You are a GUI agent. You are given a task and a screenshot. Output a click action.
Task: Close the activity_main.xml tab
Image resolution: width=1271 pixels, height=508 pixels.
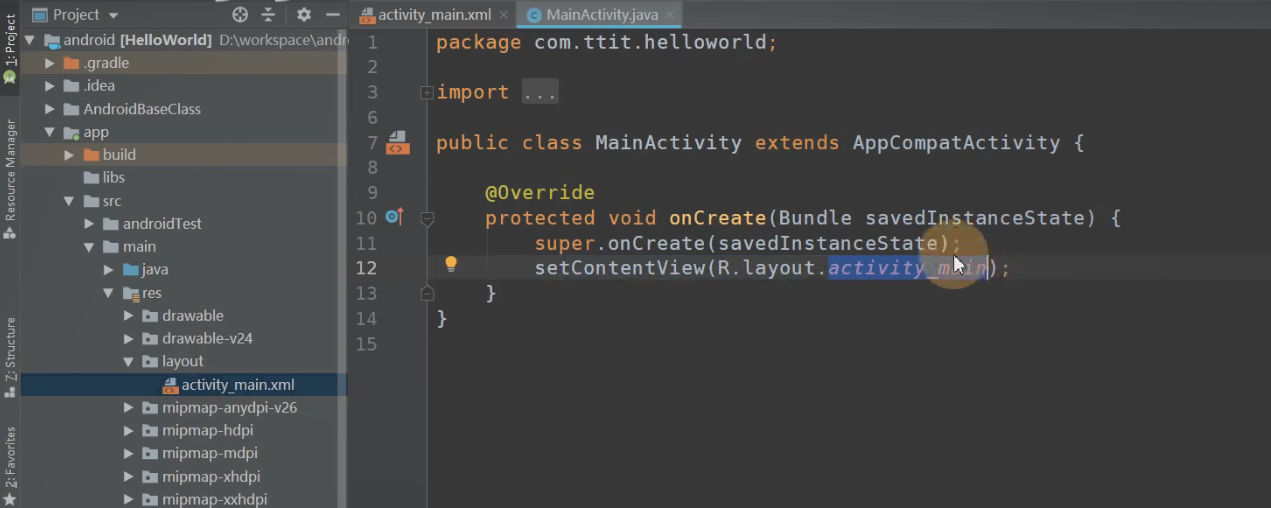503,15
